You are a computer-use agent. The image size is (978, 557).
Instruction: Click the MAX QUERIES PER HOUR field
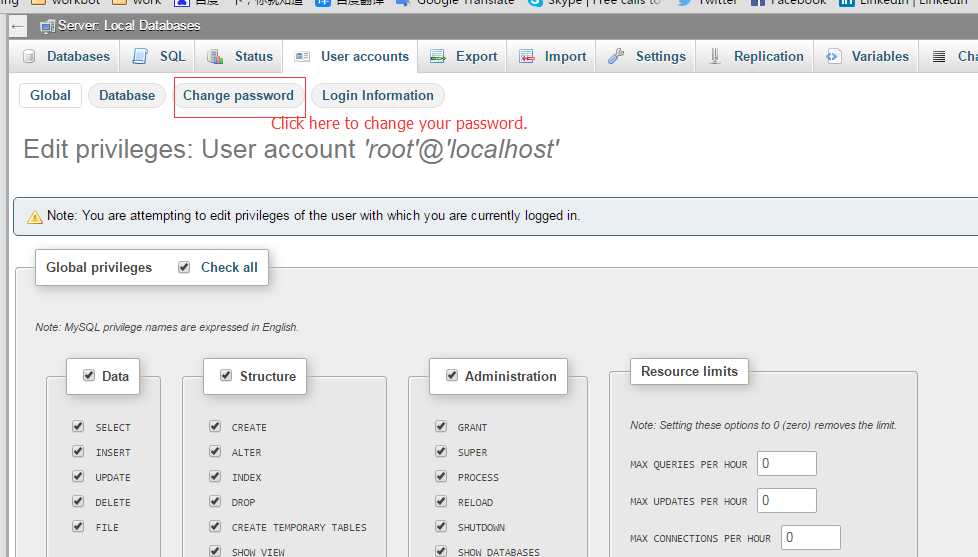pos(787,463)
